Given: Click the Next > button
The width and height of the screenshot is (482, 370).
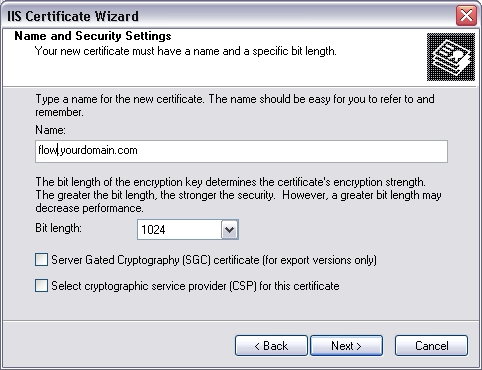Looking at the screenshot, I should (346, 346).
